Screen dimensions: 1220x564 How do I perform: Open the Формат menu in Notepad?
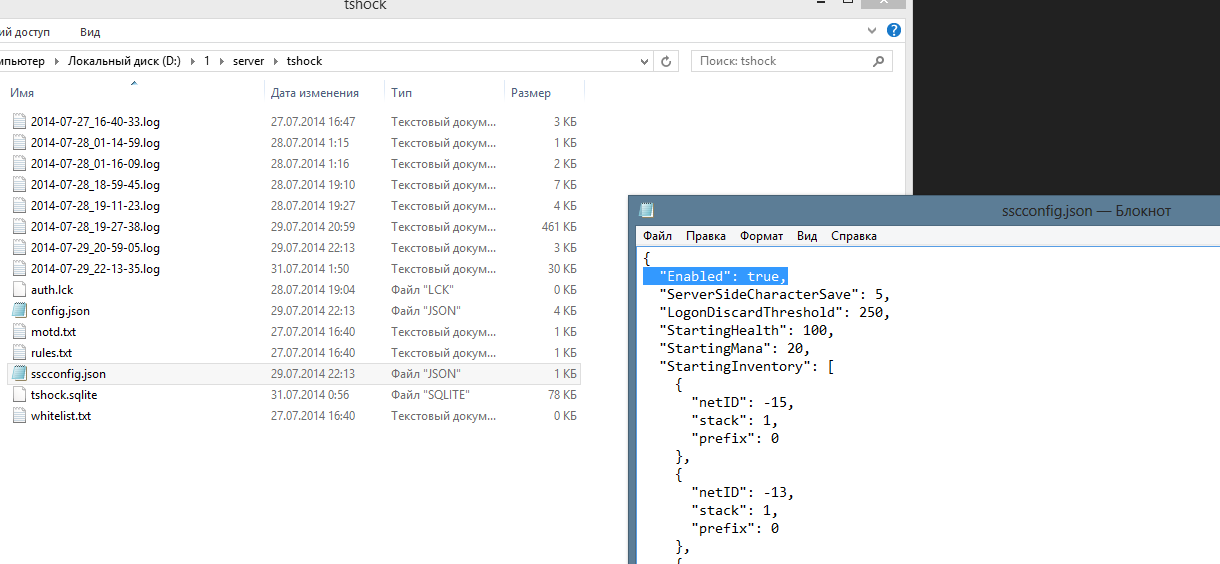pyautogui.click(x=761, y=236)
